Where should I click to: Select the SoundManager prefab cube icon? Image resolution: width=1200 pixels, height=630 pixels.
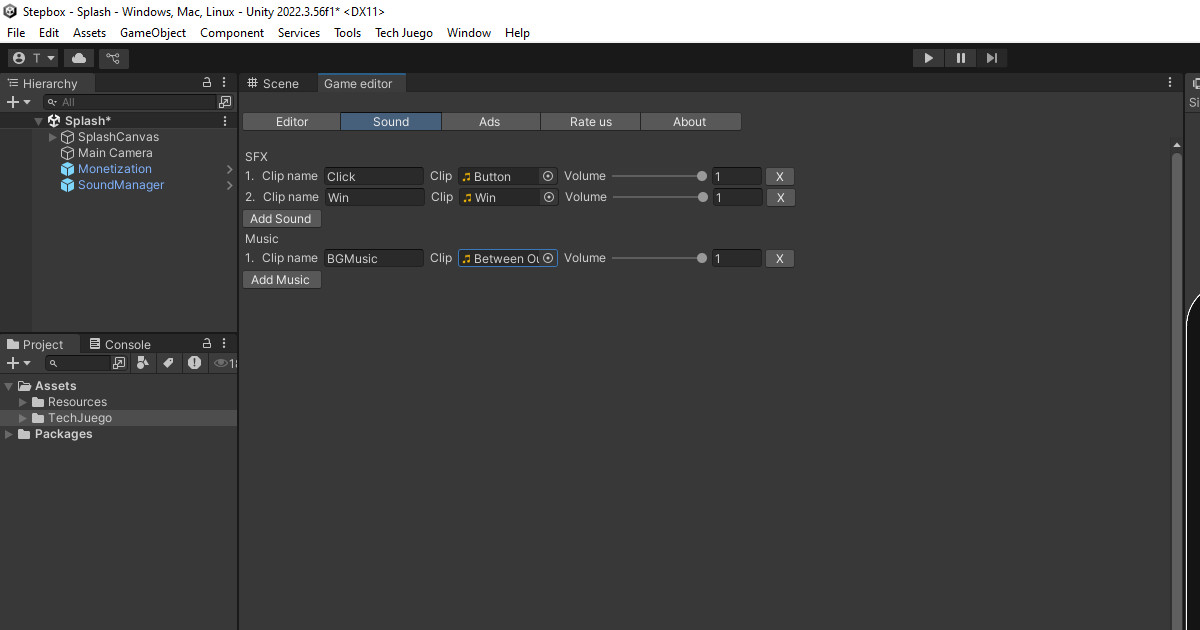[68, 185]
